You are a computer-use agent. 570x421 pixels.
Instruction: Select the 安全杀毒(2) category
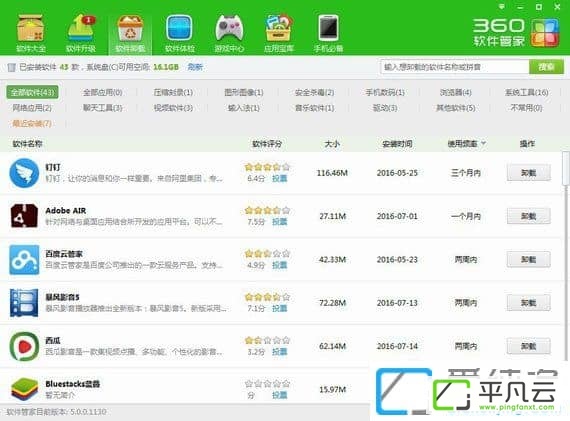(x=314, y=92)
